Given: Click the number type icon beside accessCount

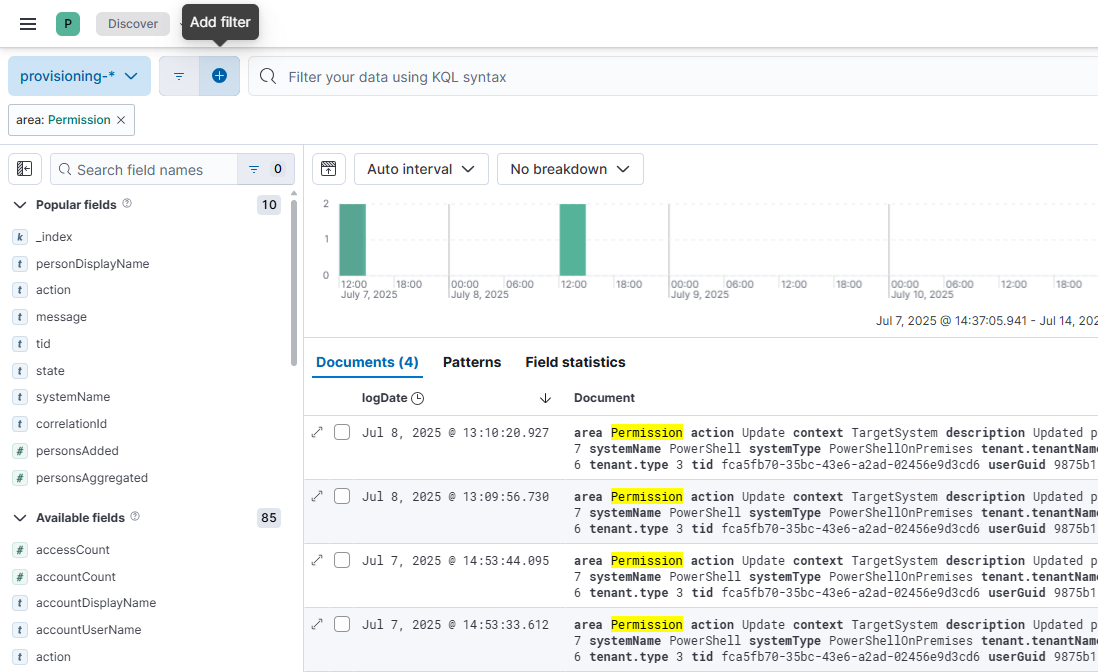Looking at the screenshot, I should pos(20,550).
